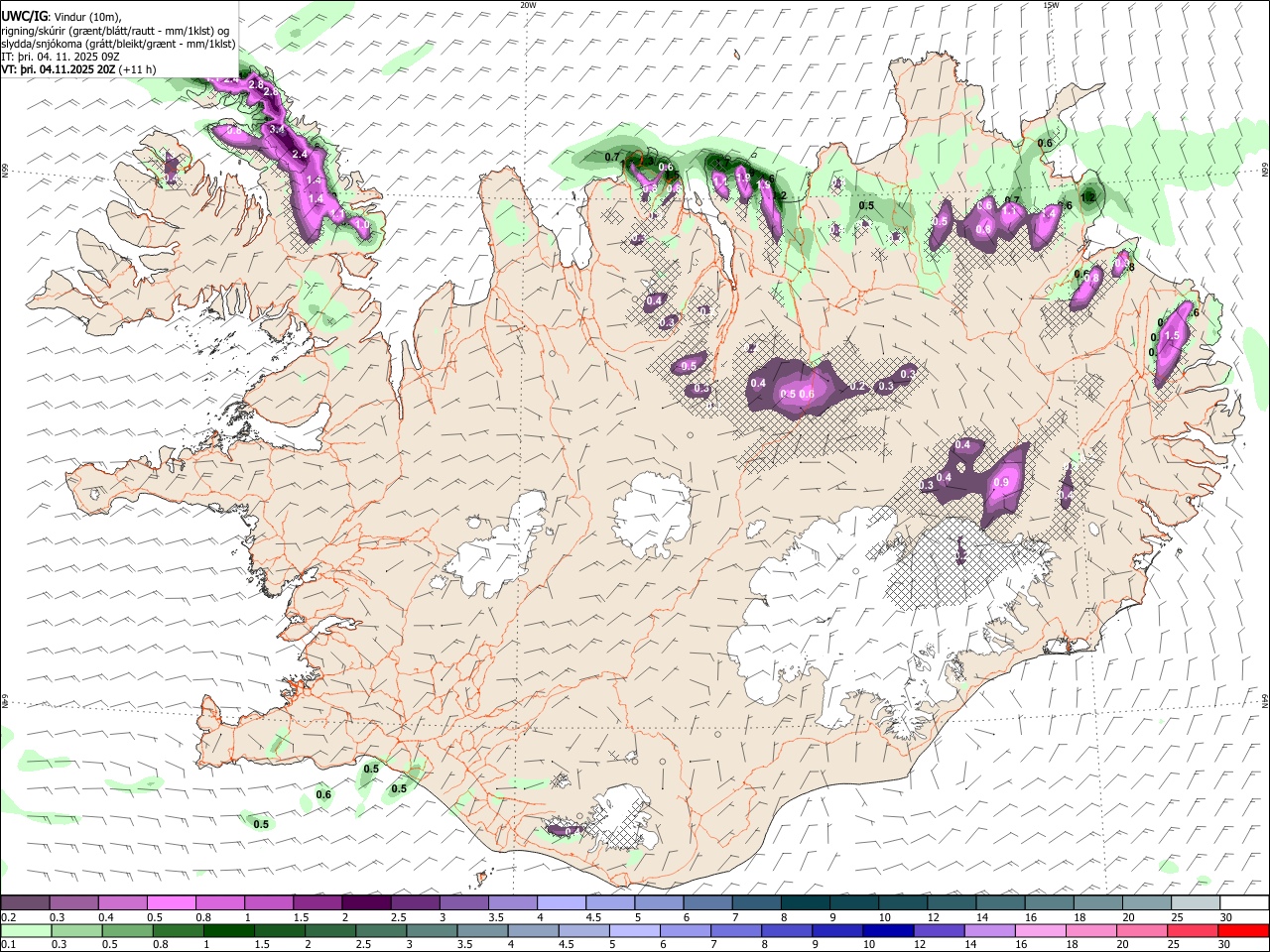This screenshot has height=952, width=1270.
Task: Click the palest green swatch starting at 0.1 on the lower scale
Action: 27,930
